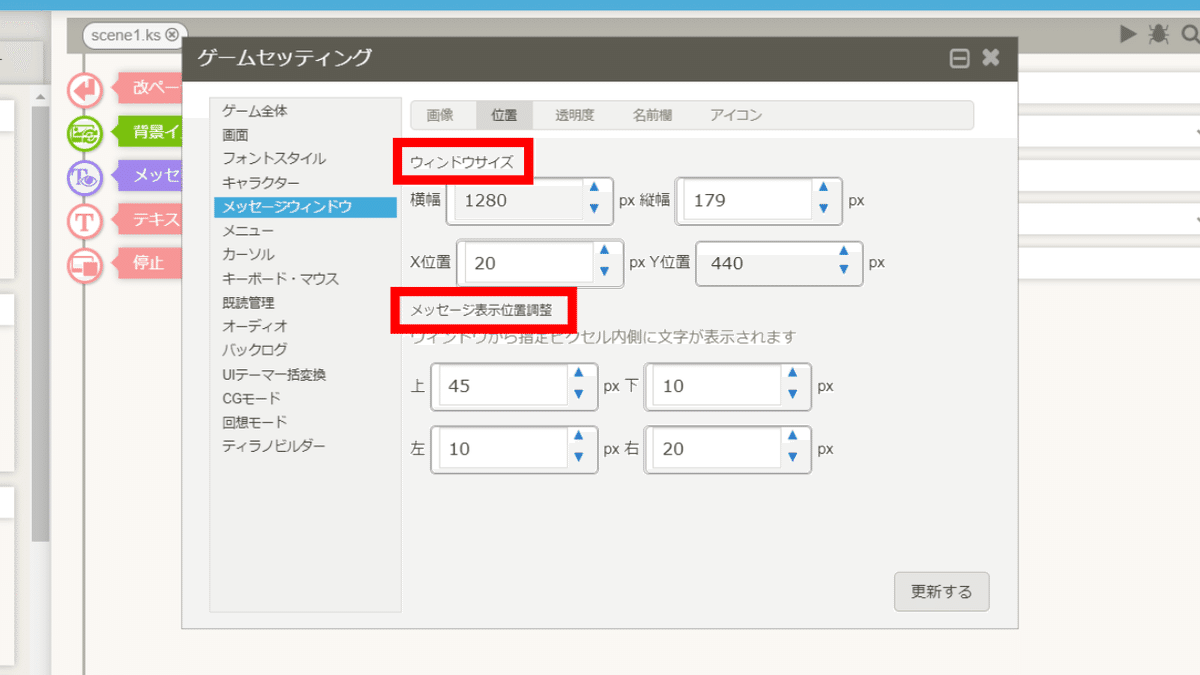
Task: Open メニュー settings category
Action: click(248, 231)
